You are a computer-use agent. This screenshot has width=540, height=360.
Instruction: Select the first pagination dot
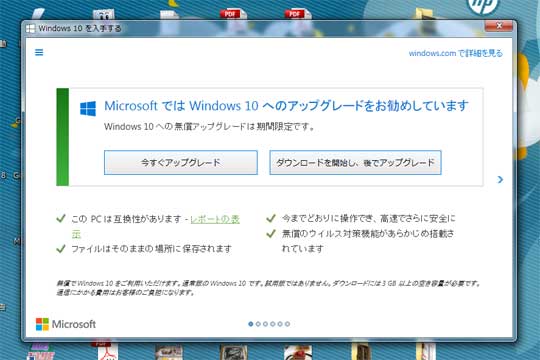(251, 324)
